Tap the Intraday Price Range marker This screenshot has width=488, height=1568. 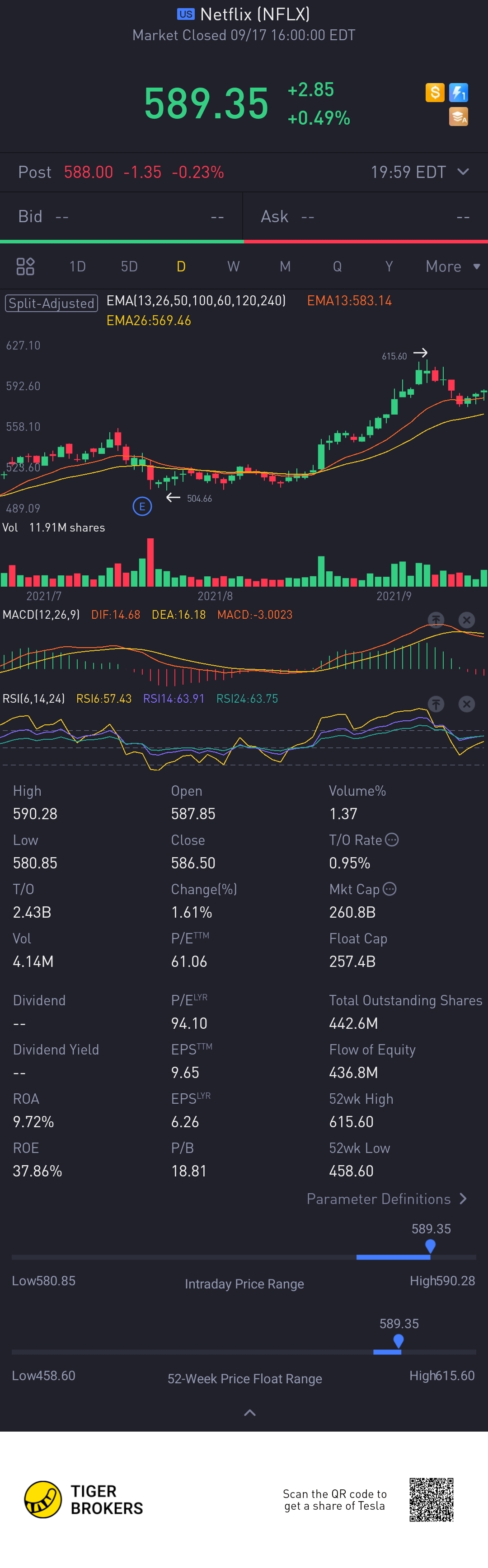[x=430, y=1246]
